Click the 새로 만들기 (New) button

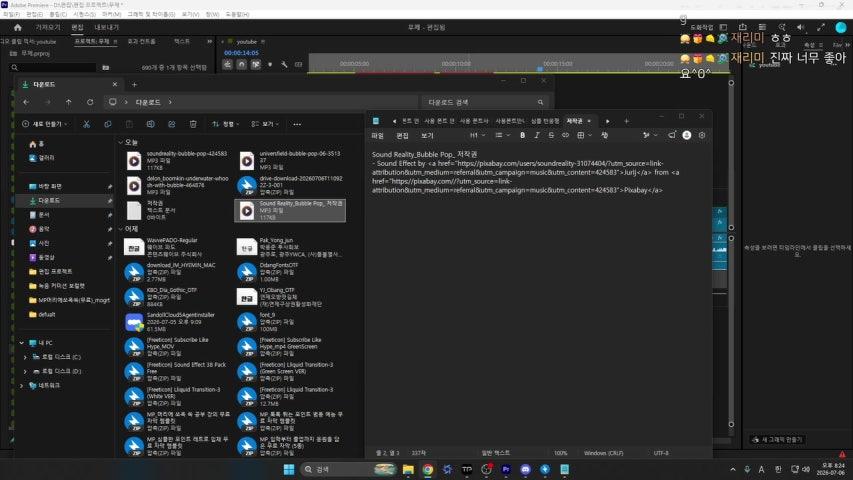(x=45, y=124)
